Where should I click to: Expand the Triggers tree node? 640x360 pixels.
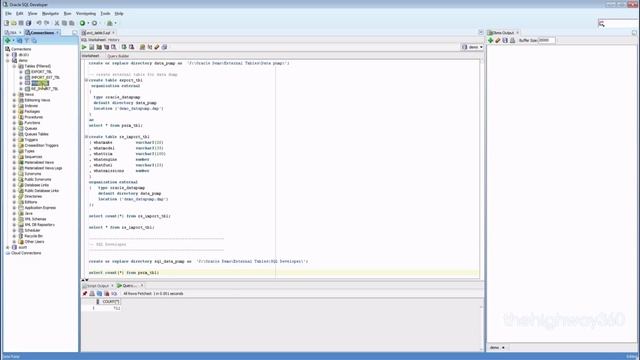15,140
